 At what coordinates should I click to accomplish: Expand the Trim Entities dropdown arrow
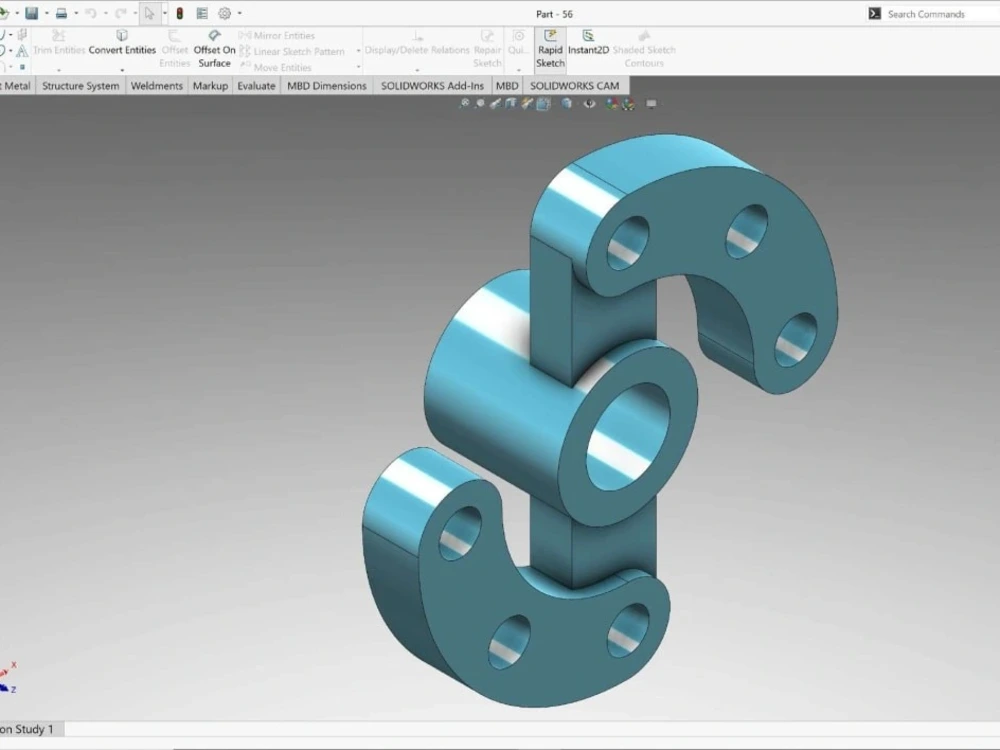click(x=59, y=70)
